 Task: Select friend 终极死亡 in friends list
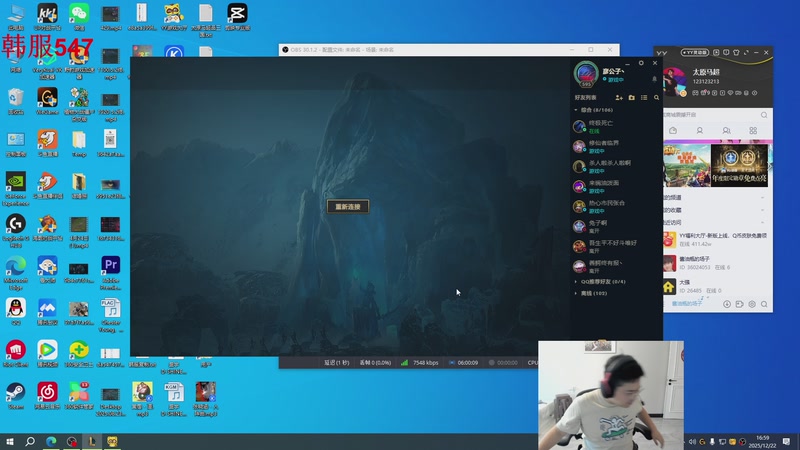click(616, 126)
